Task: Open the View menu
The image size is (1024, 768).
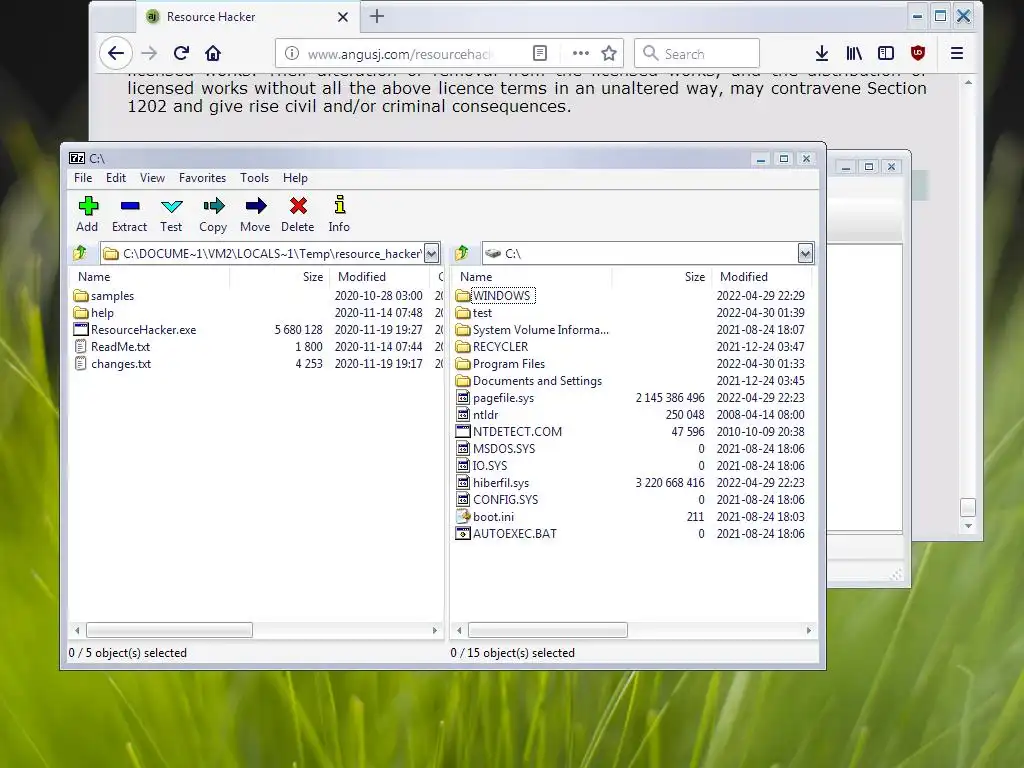Action: (152, 178)
